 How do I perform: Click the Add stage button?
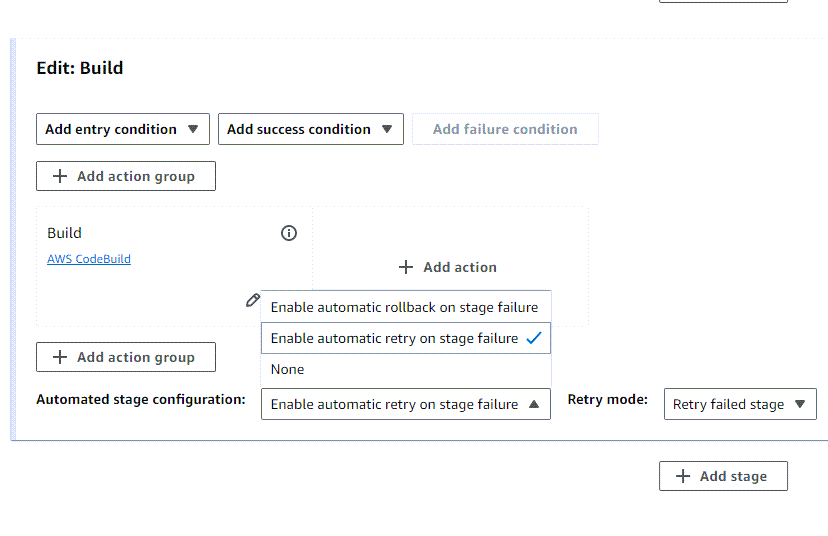pos(722,476)
